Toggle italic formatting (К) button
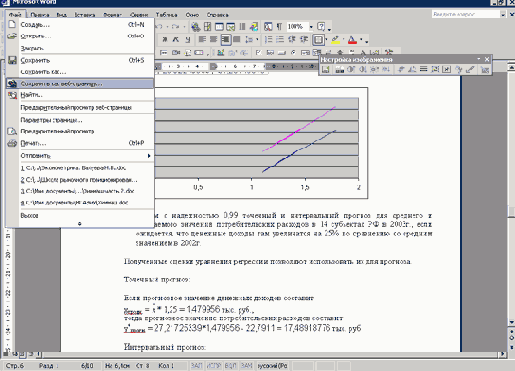The width and height of the screenshot is (515, 371). point(176,40)
